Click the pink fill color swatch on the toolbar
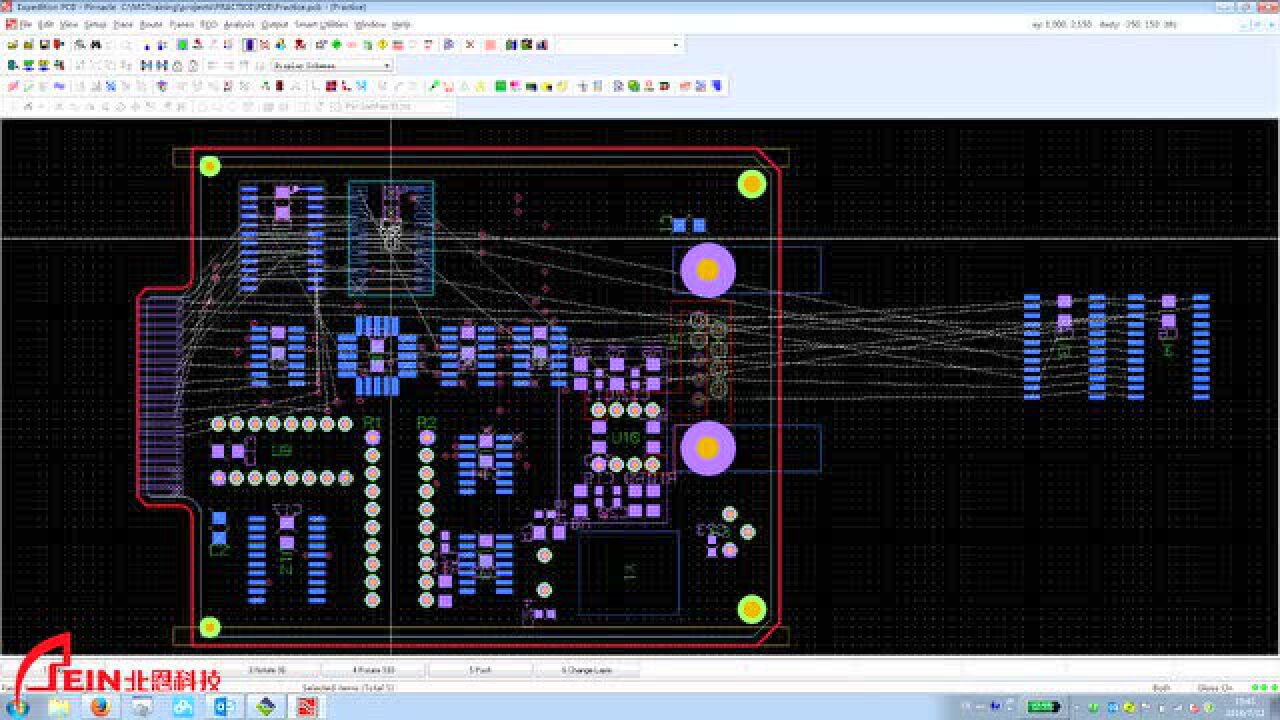Image resolution: width=1280 pixels, height=720 pixels. (490, 44)
